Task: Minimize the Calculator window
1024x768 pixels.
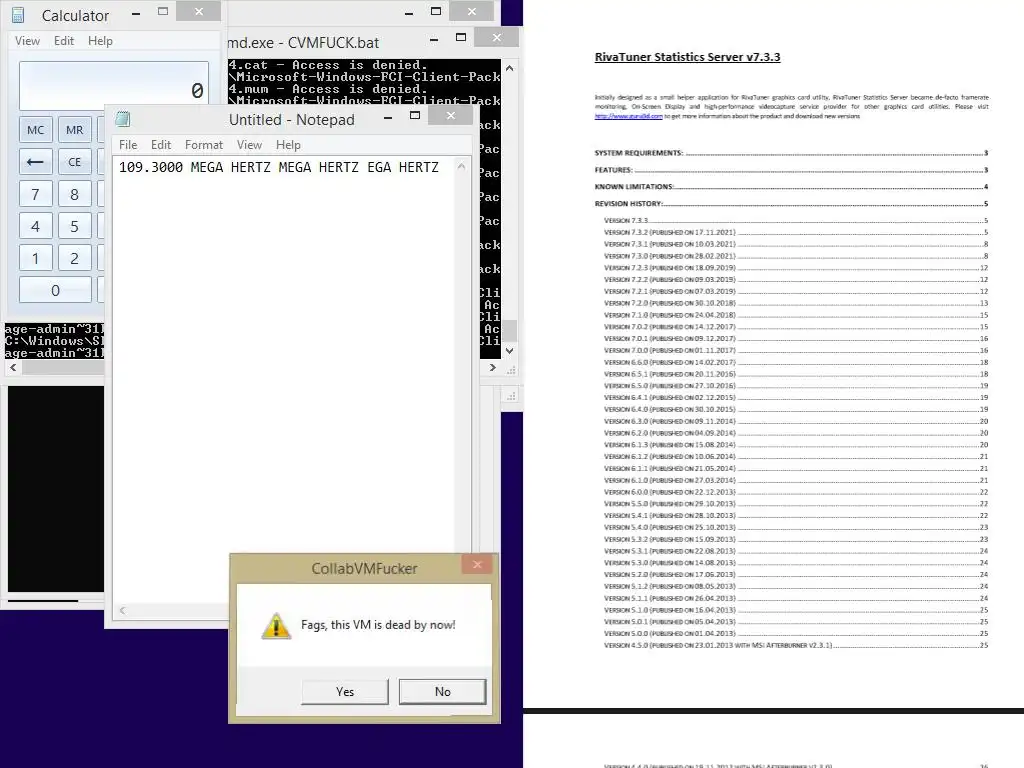Action: click(x=136, y=13)
